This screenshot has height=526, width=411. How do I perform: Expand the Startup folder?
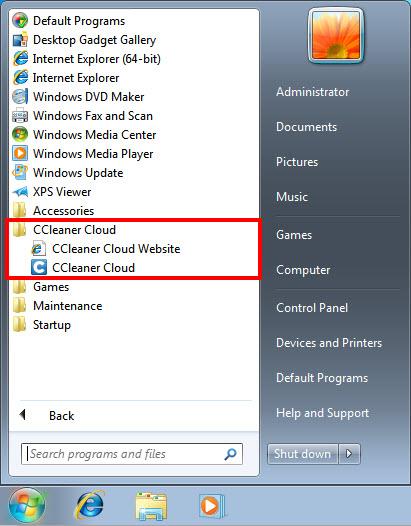pyautogui.click(x=42, y=325)
